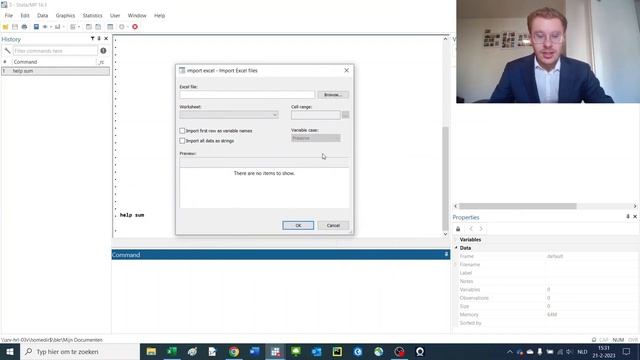Open File Explorer from the taskbar
The width and height of the screenshot is (640, 360).
point(151,351)
